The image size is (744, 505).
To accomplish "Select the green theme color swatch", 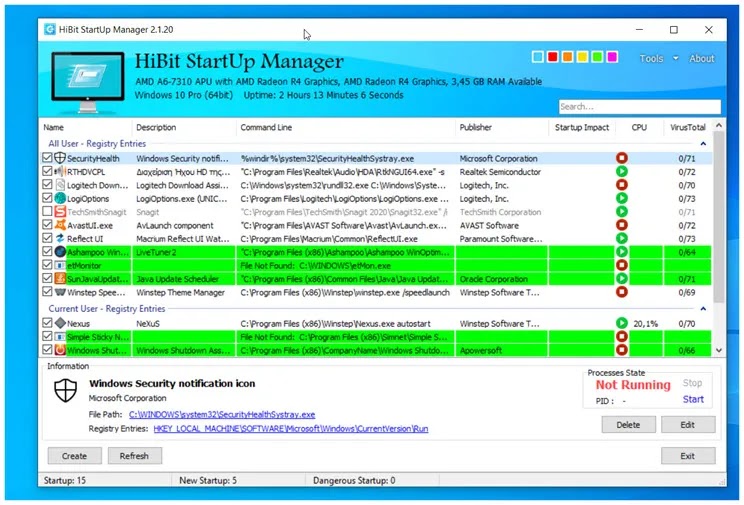I will coord(597,57).
